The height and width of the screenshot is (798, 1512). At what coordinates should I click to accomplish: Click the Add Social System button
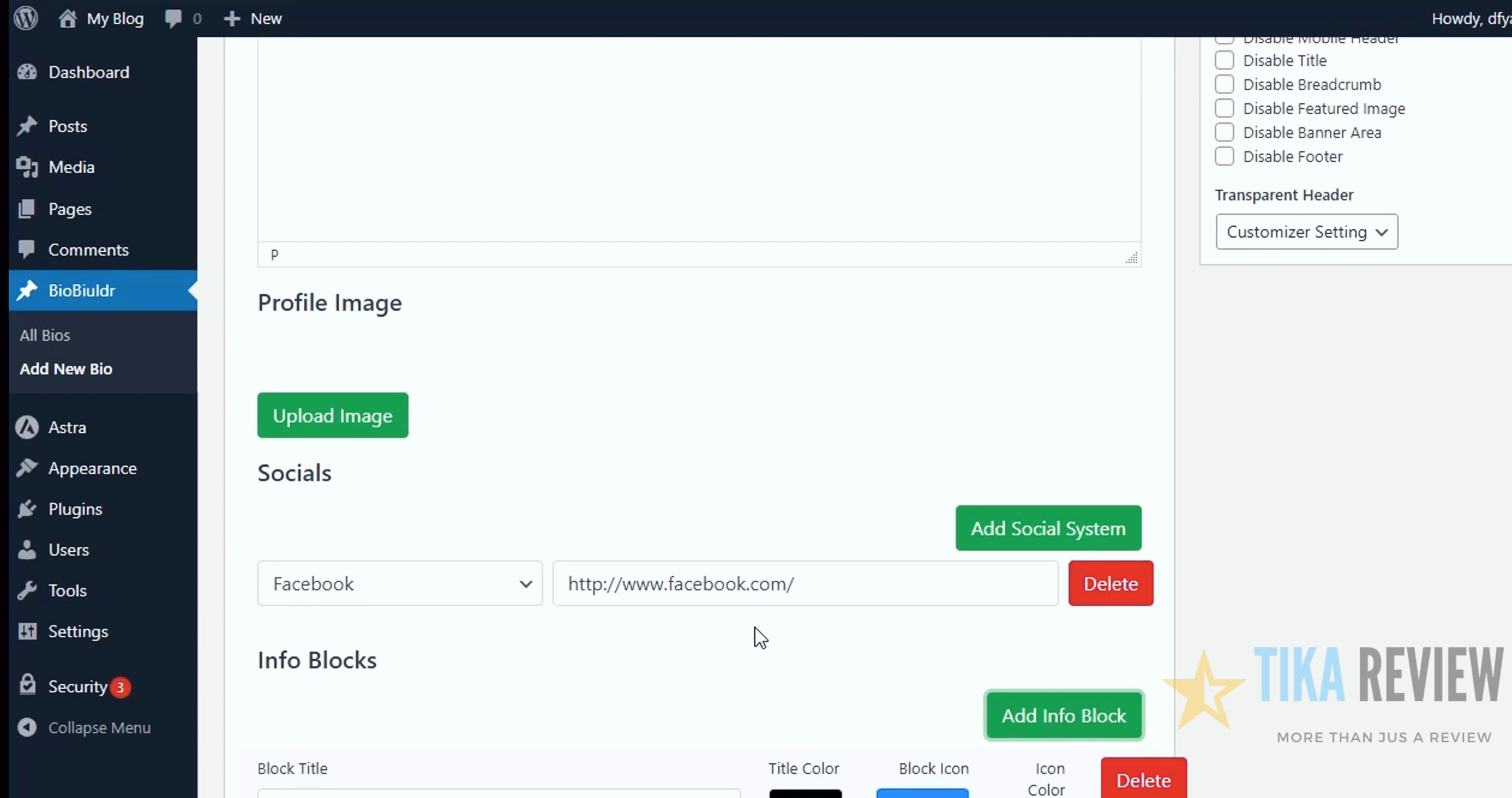[x=1048, y=528]
